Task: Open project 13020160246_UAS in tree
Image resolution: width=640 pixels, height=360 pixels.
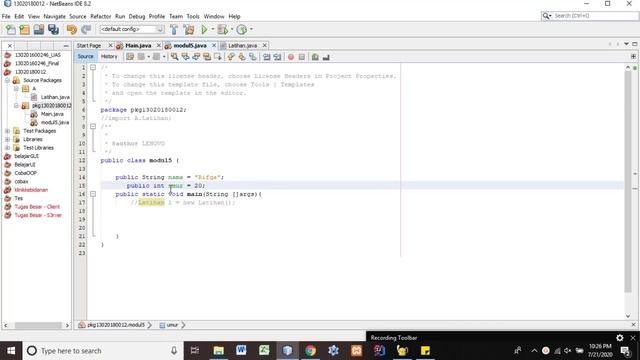Action: (x=37, y=55)
